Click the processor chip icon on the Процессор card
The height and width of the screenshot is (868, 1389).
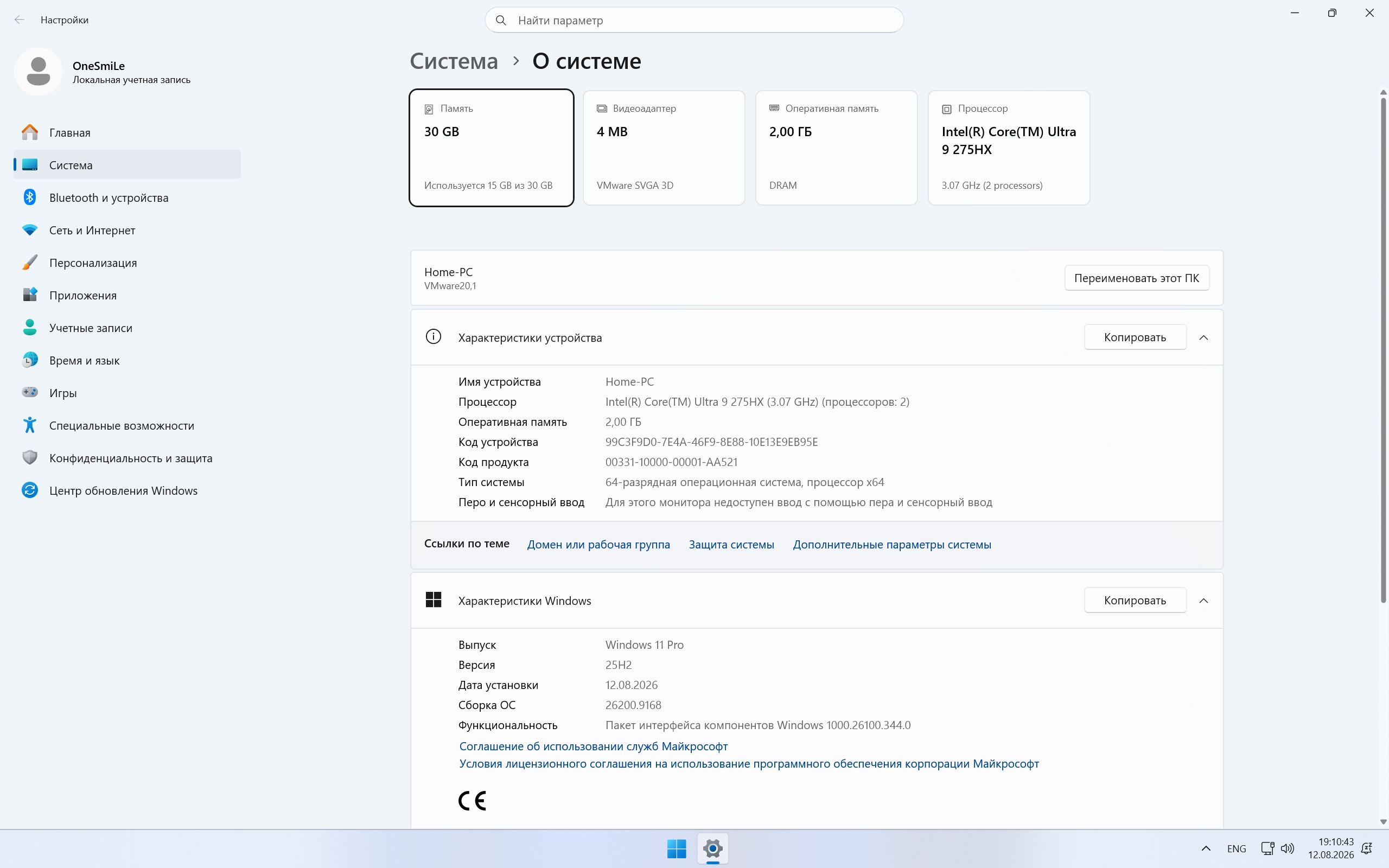tap(946, 109)
